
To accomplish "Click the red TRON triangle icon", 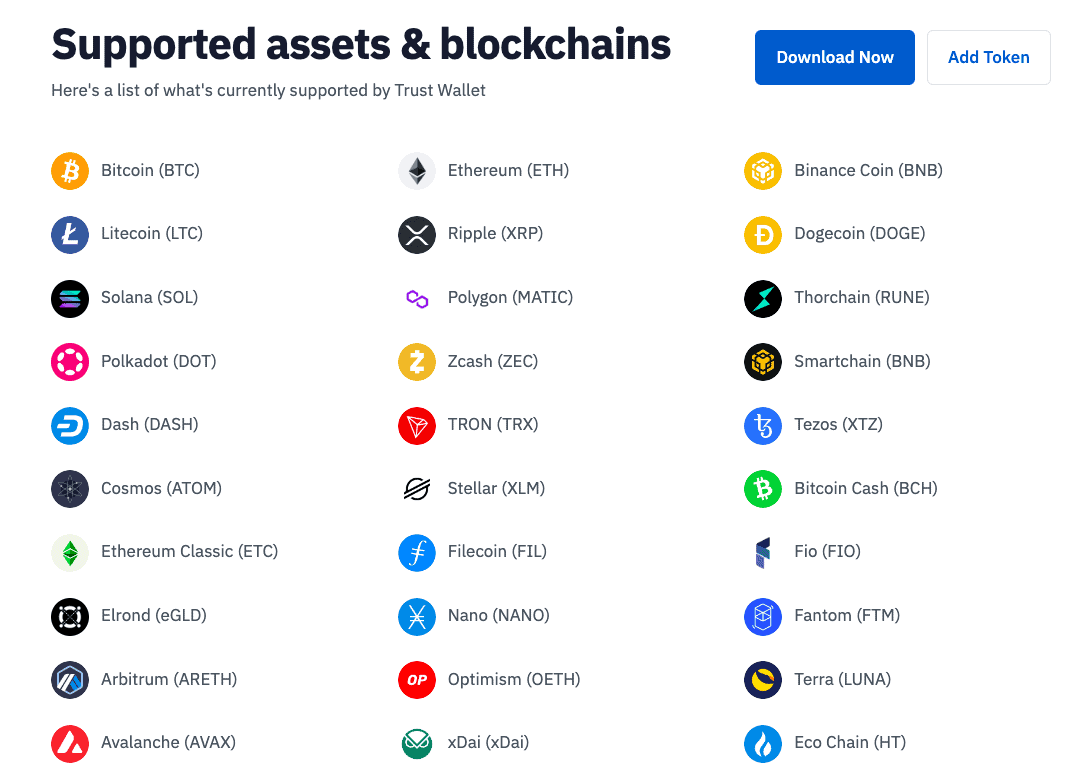I will click(417, 426).
